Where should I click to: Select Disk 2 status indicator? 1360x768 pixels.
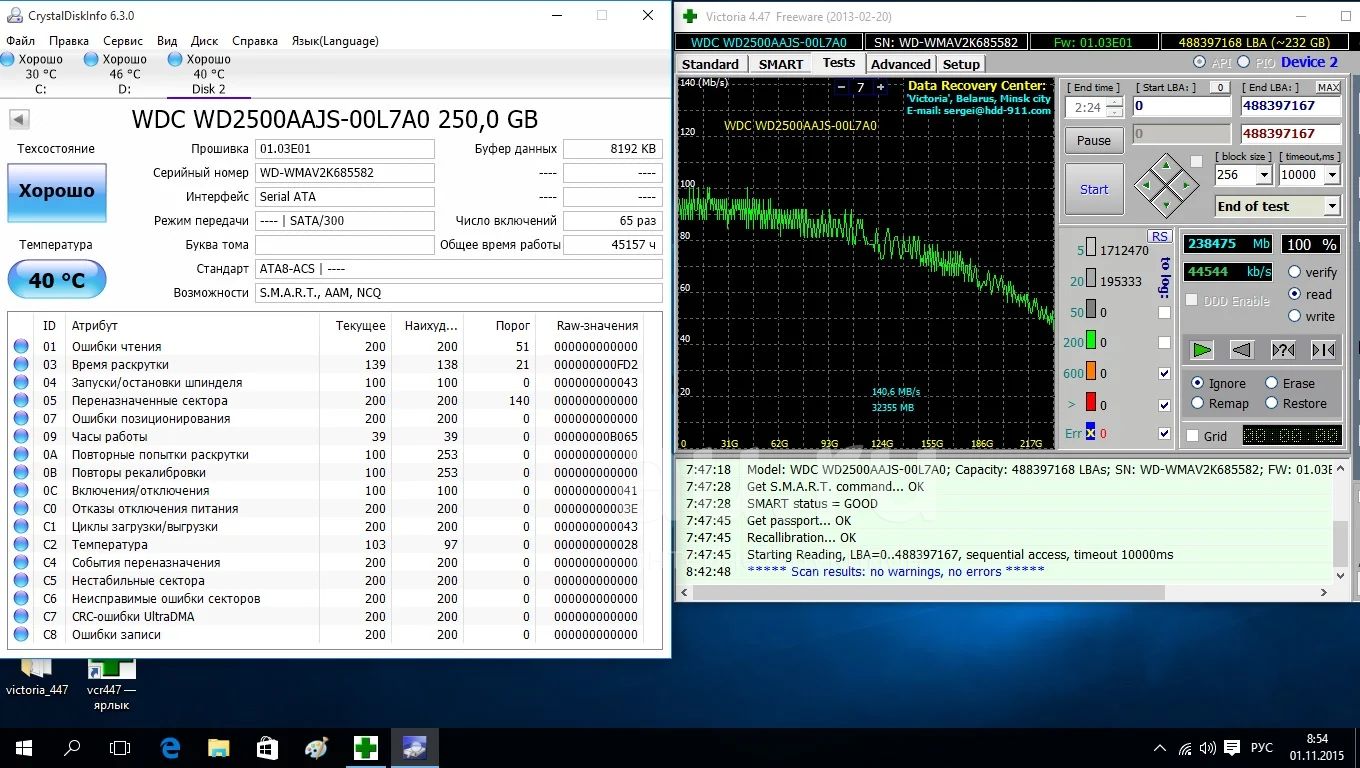(176, 59)
